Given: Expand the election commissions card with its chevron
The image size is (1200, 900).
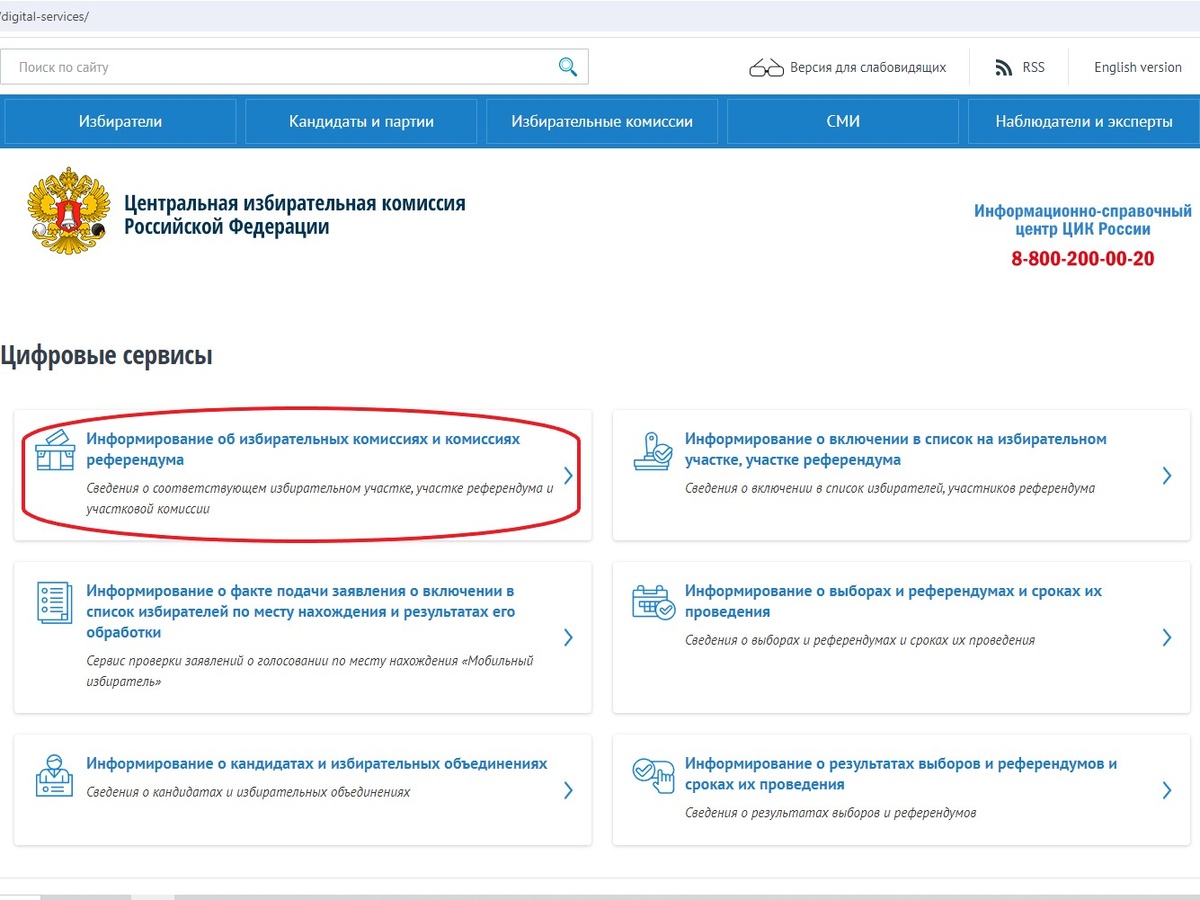Looking at the screenshot, I should click(x=568, y=476).
